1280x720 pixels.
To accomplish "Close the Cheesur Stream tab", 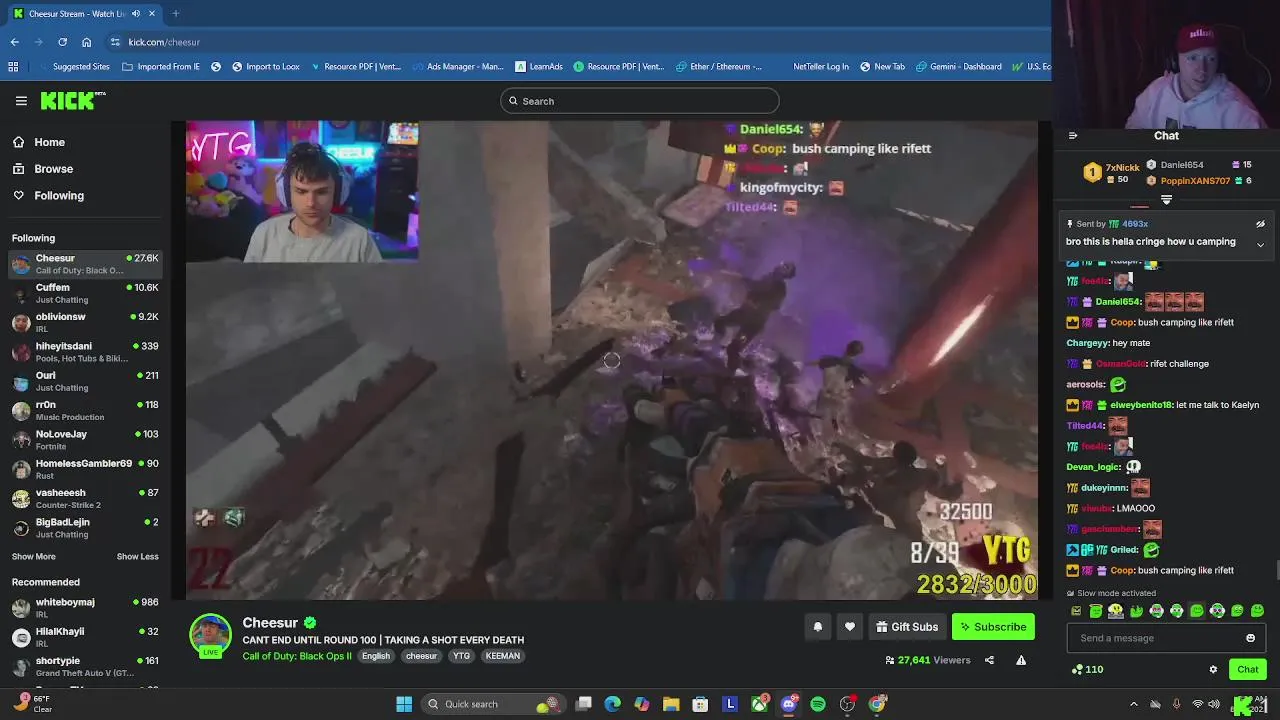I will click(x=150, y=14).
